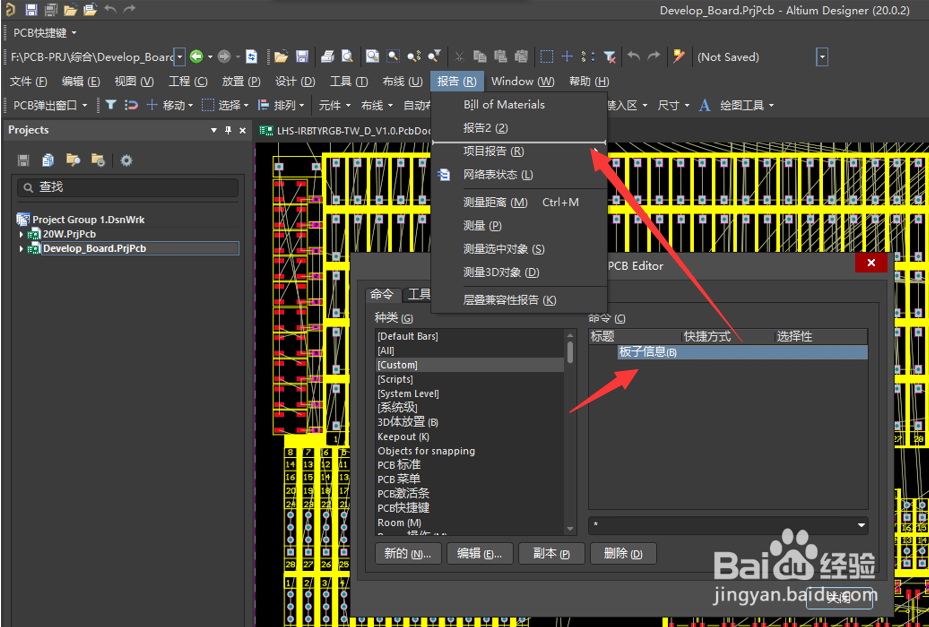Screen dimensions: 929x627
Task: Choose 测量距离 (M) menu entry
Action: 495,203
